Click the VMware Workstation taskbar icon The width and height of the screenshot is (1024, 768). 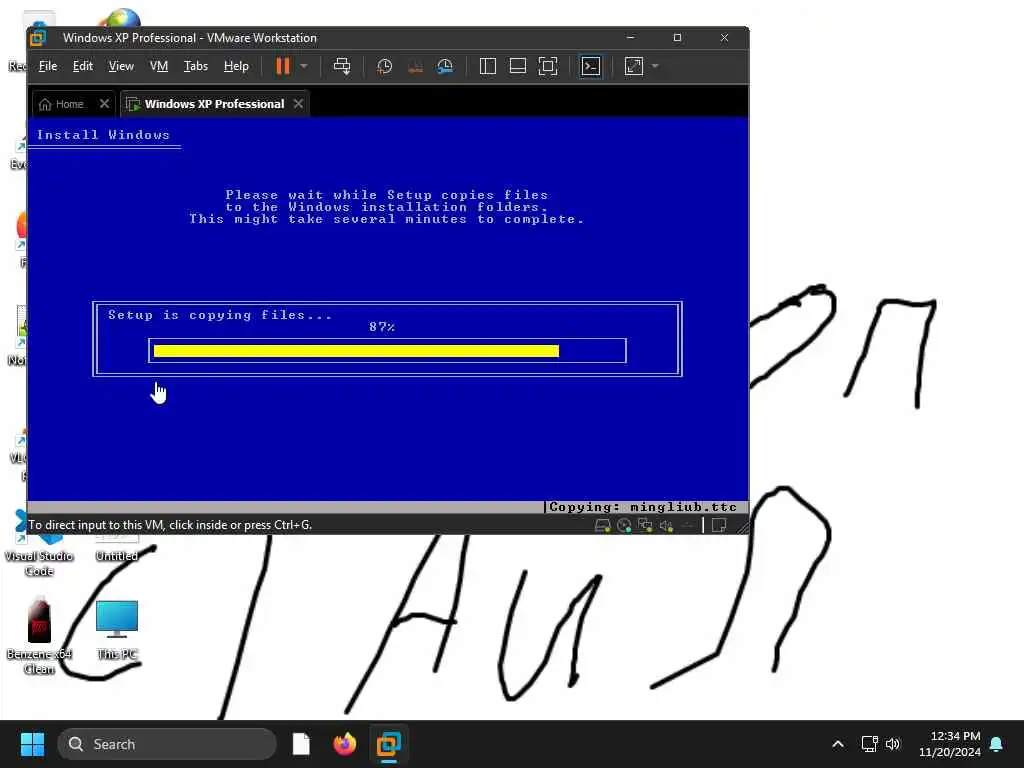(389, 744)
